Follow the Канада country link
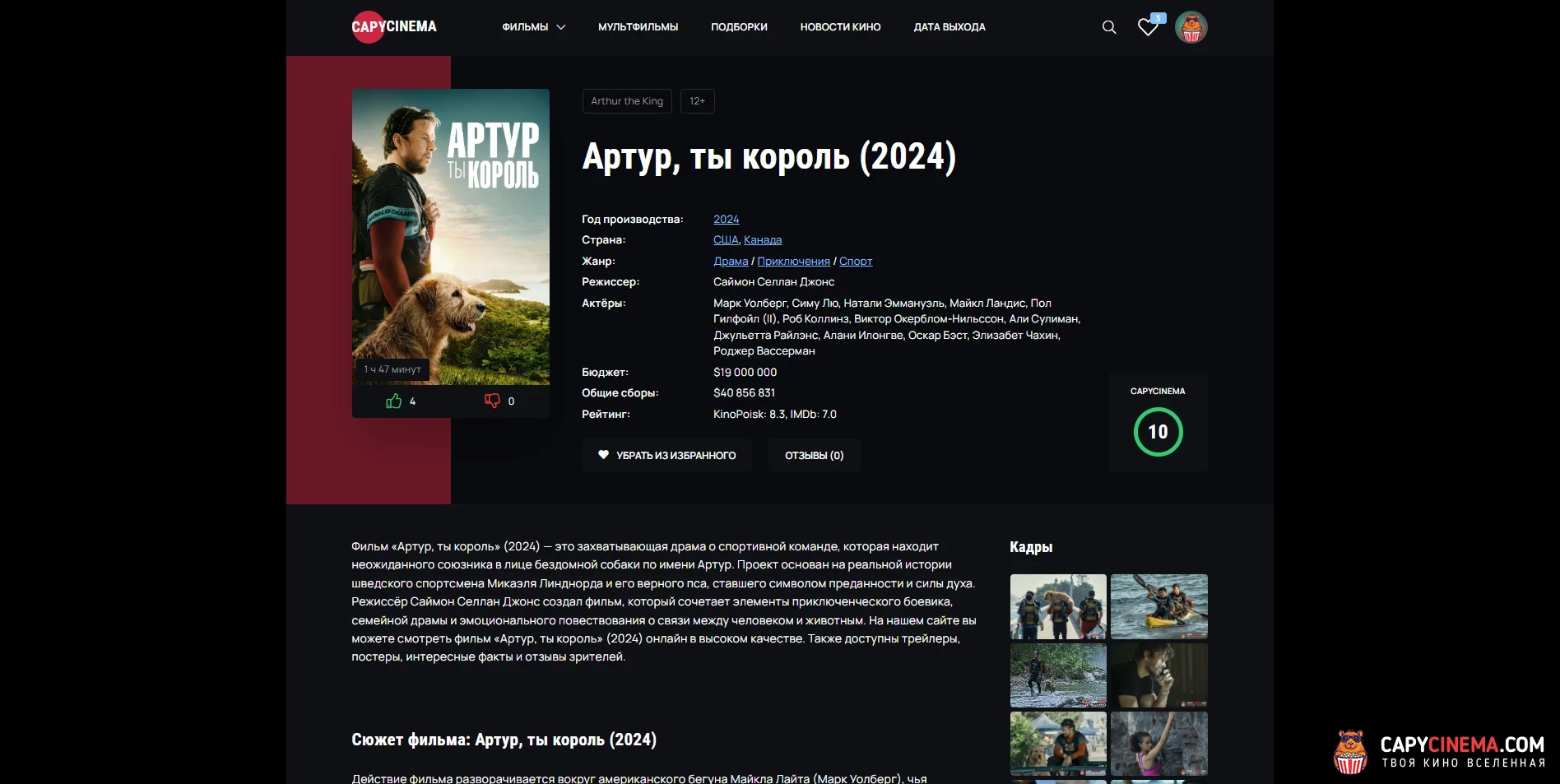This screenshot has height=784, width=1560. [763, 239]
